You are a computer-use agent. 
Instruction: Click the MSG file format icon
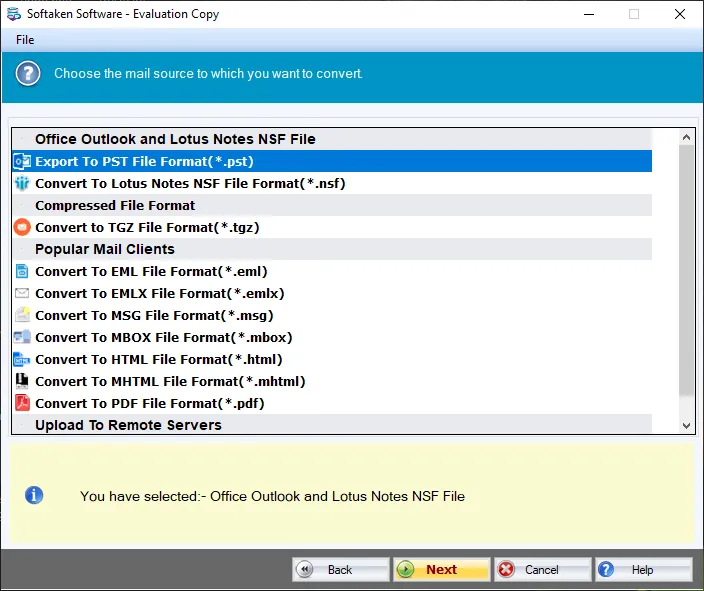point(22,315)
